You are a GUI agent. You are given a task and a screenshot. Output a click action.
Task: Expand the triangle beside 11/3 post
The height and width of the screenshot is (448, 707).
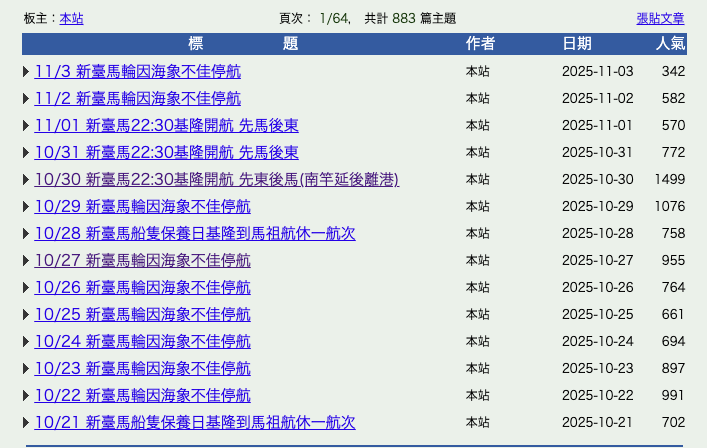pyautogui.click(x=26, y=72)
